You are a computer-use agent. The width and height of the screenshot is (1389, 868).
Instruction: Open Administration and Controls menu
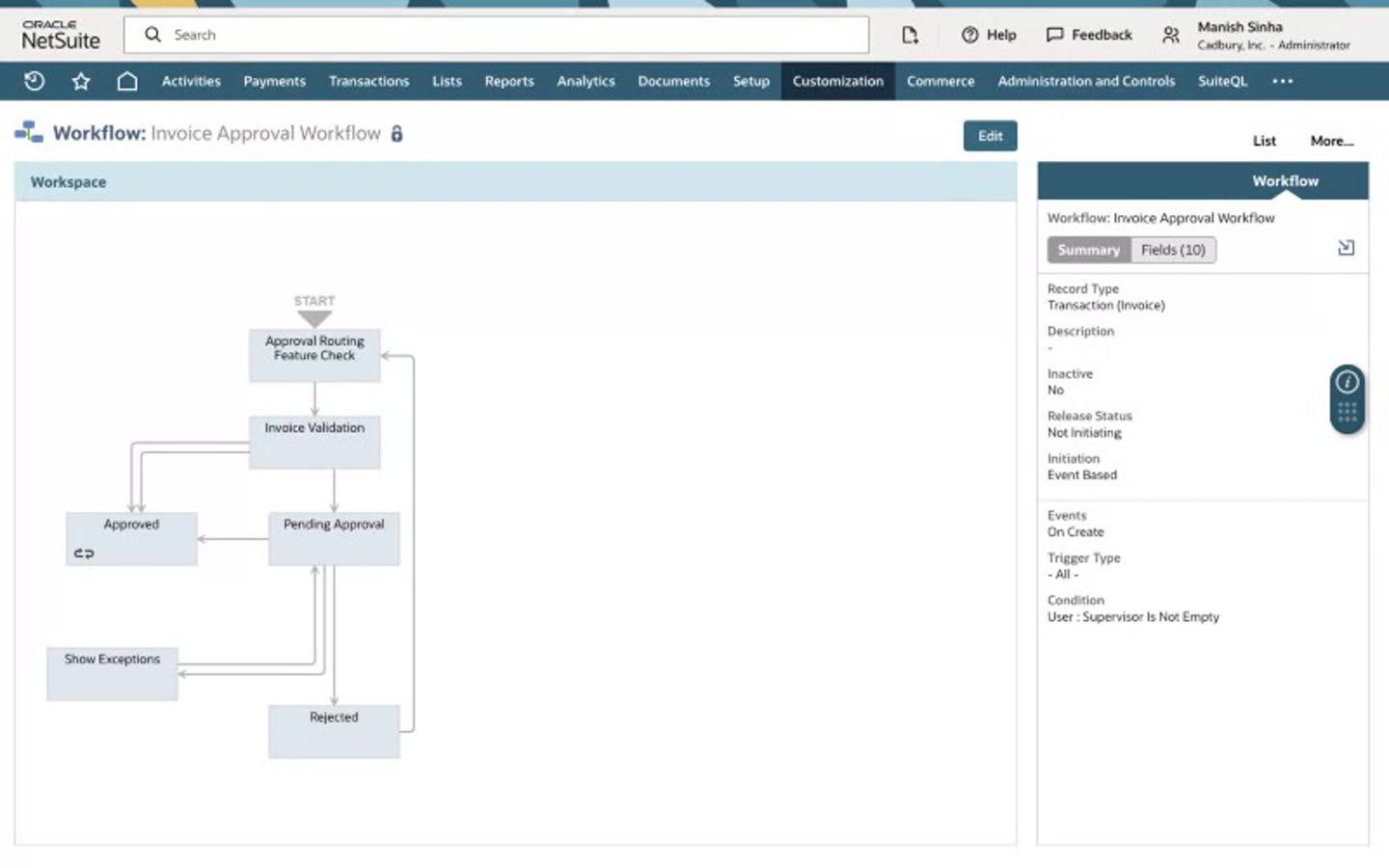pos(1086,81)
